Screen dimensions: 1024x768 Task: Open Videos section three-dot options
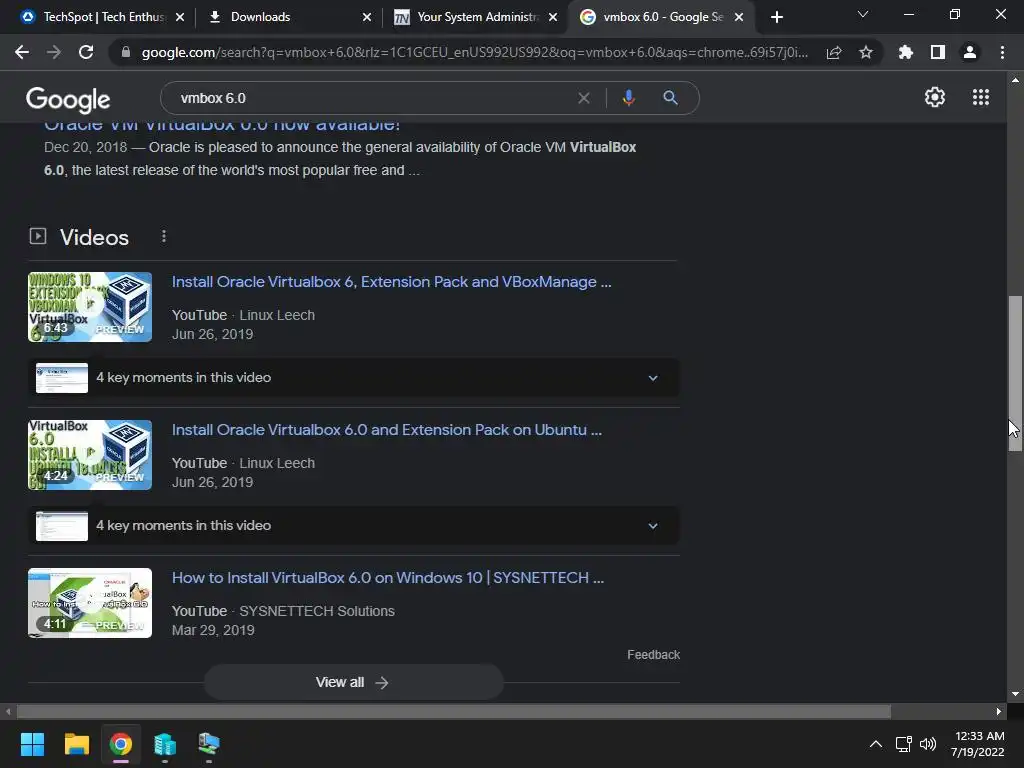[x=164, y=236]
